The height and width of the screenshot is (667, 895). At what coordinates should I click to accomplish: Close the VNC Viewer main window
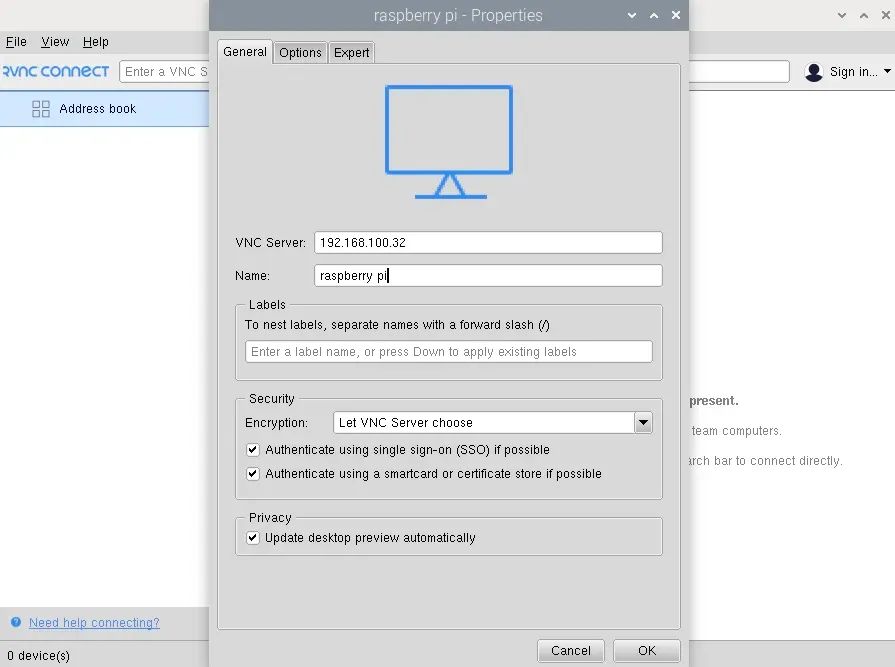tap(886, 15)
